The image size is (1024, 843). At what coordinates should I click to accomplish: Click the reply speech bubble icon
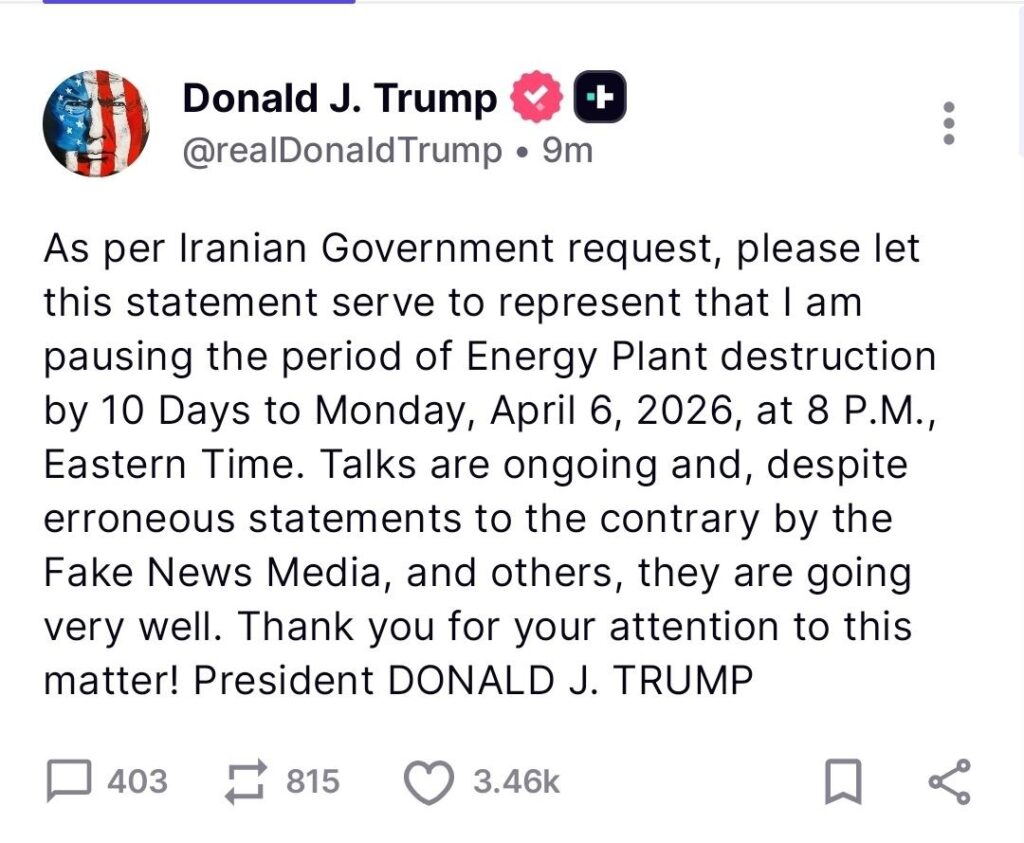70,781
